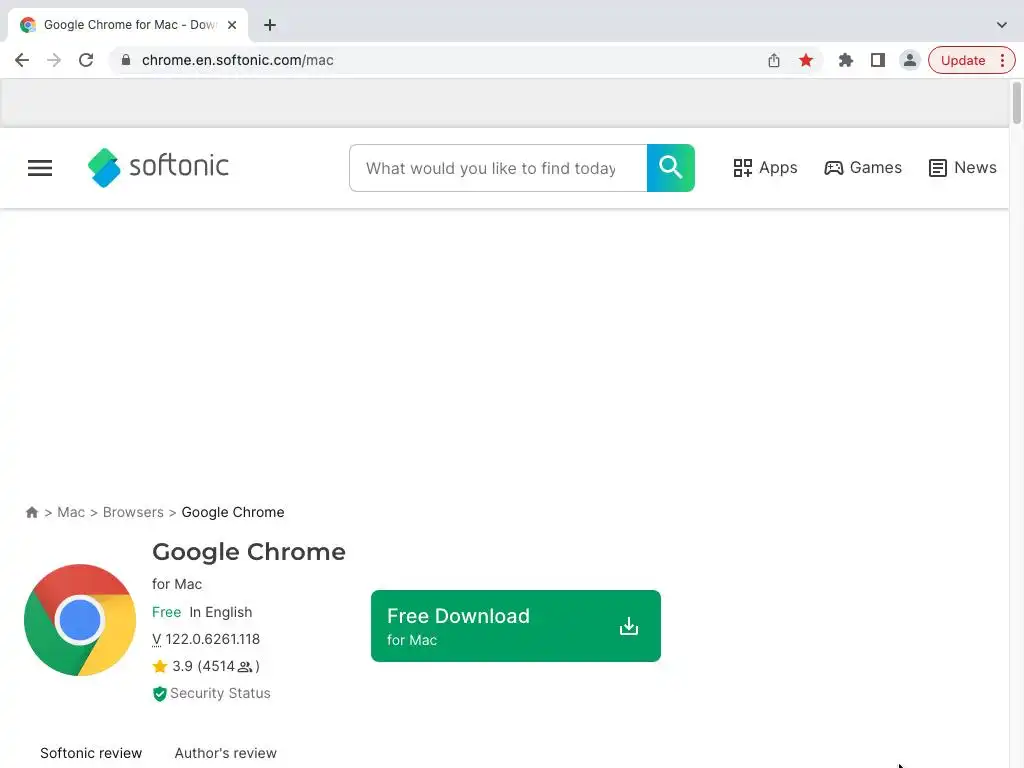
Task: Click the forward navigation arrow
Action: [x=54, y=60]
